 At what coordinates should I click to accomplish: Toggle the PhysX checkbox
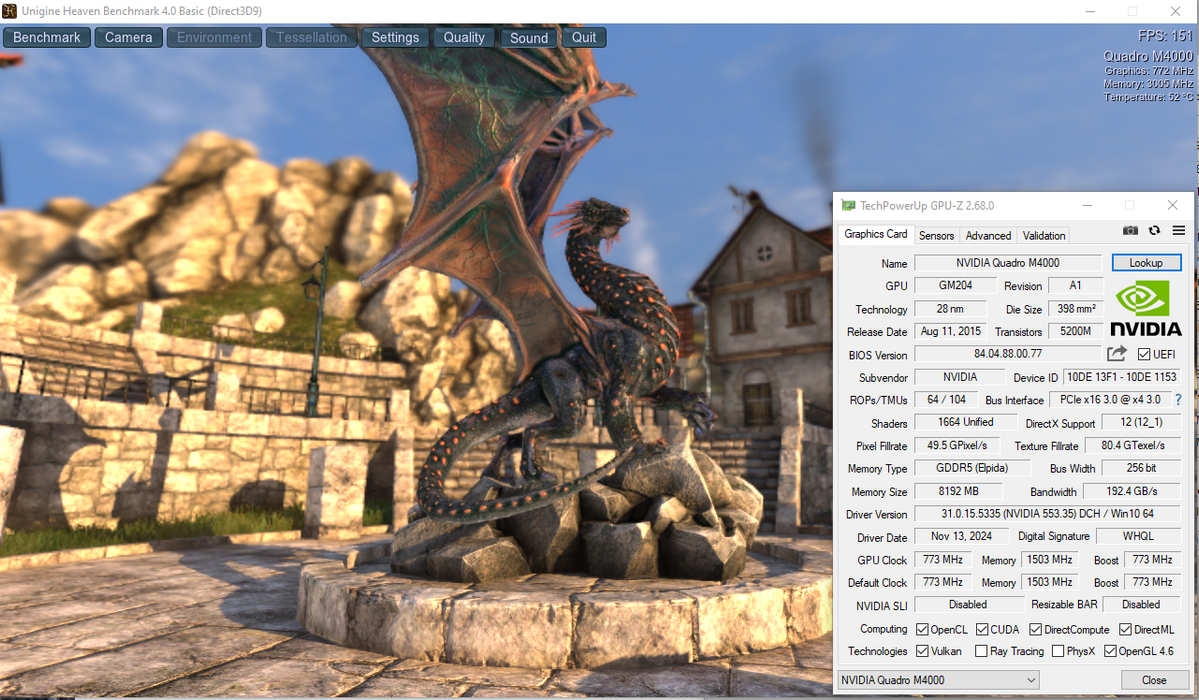pos(1058,651)
